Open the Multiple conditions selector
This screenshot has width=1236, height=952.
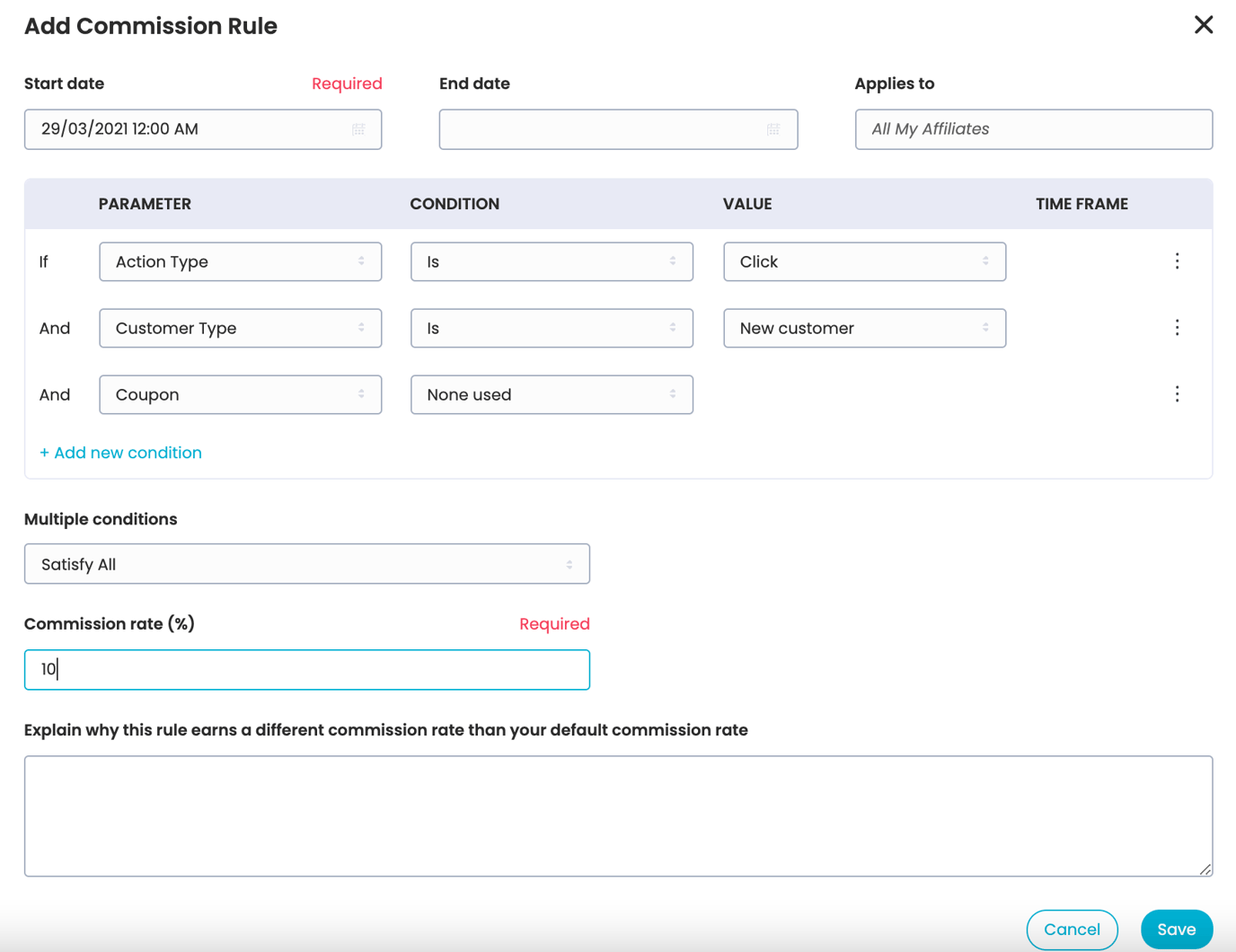[306, 563]
